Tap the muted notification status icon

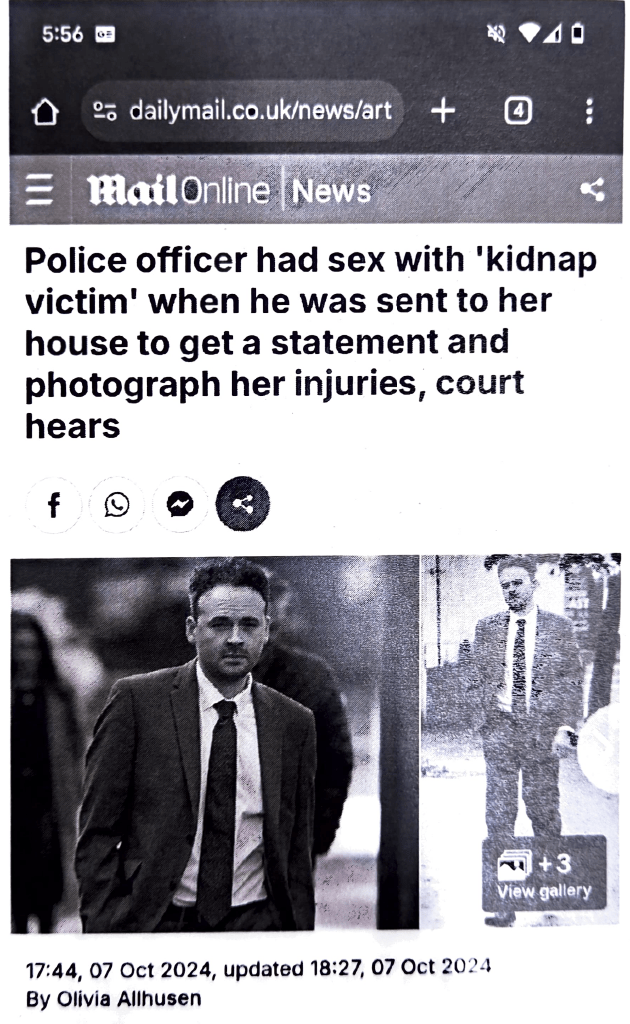tap(496, 33)
